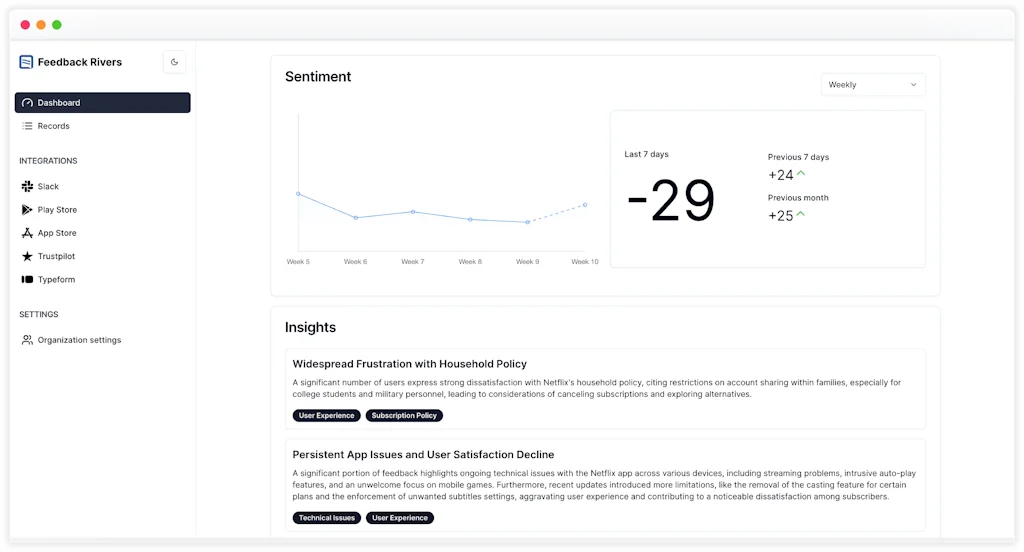Viewport: 1024px width, 552px height.
Task: Click the Subscription Policy tag
Action: [x=404, y=416]
